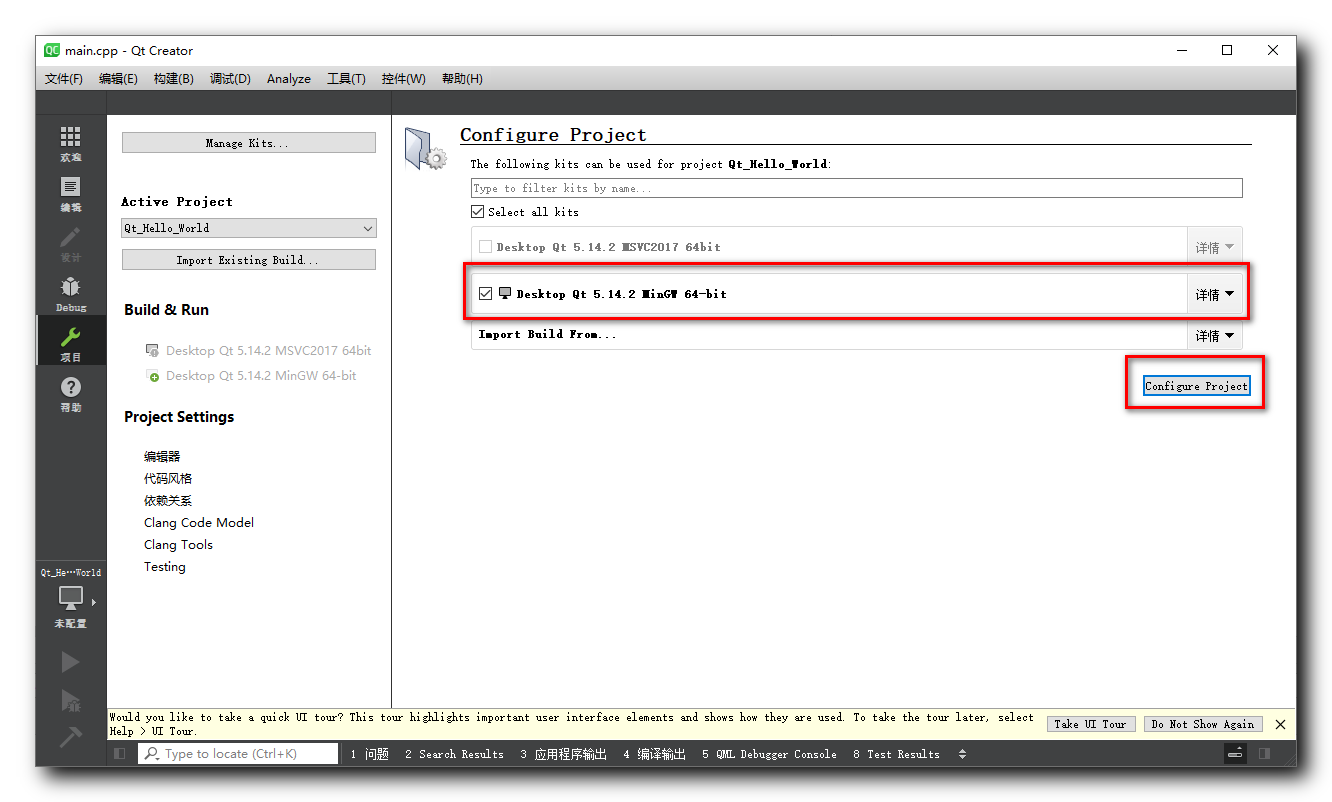Viewport: 1332px width, 802px height.
Task: Open the Active Project Qt_Hello_World dropdown
Action: pyautogui.click(x=249, y=228)
